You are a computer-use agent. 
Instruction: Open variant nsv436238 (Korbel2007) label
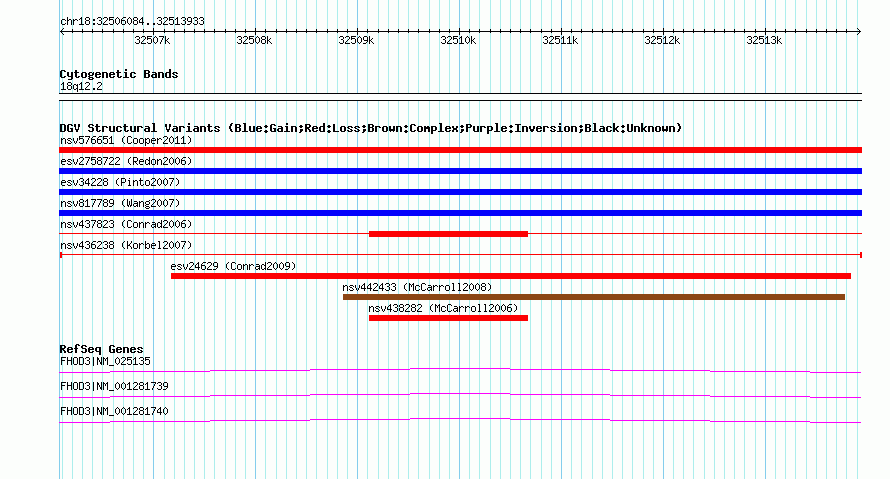126,245
